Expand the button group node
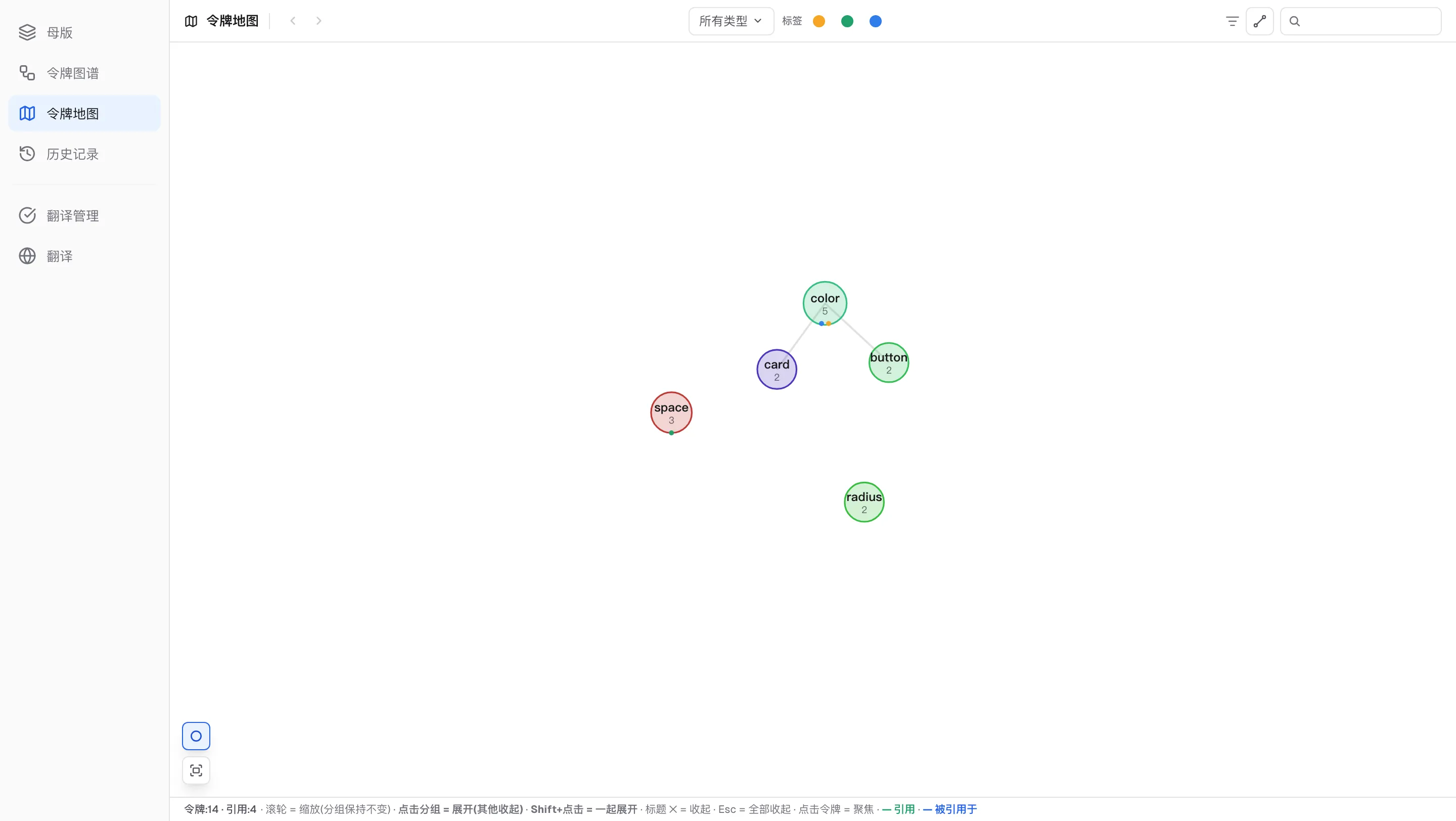 889,363
